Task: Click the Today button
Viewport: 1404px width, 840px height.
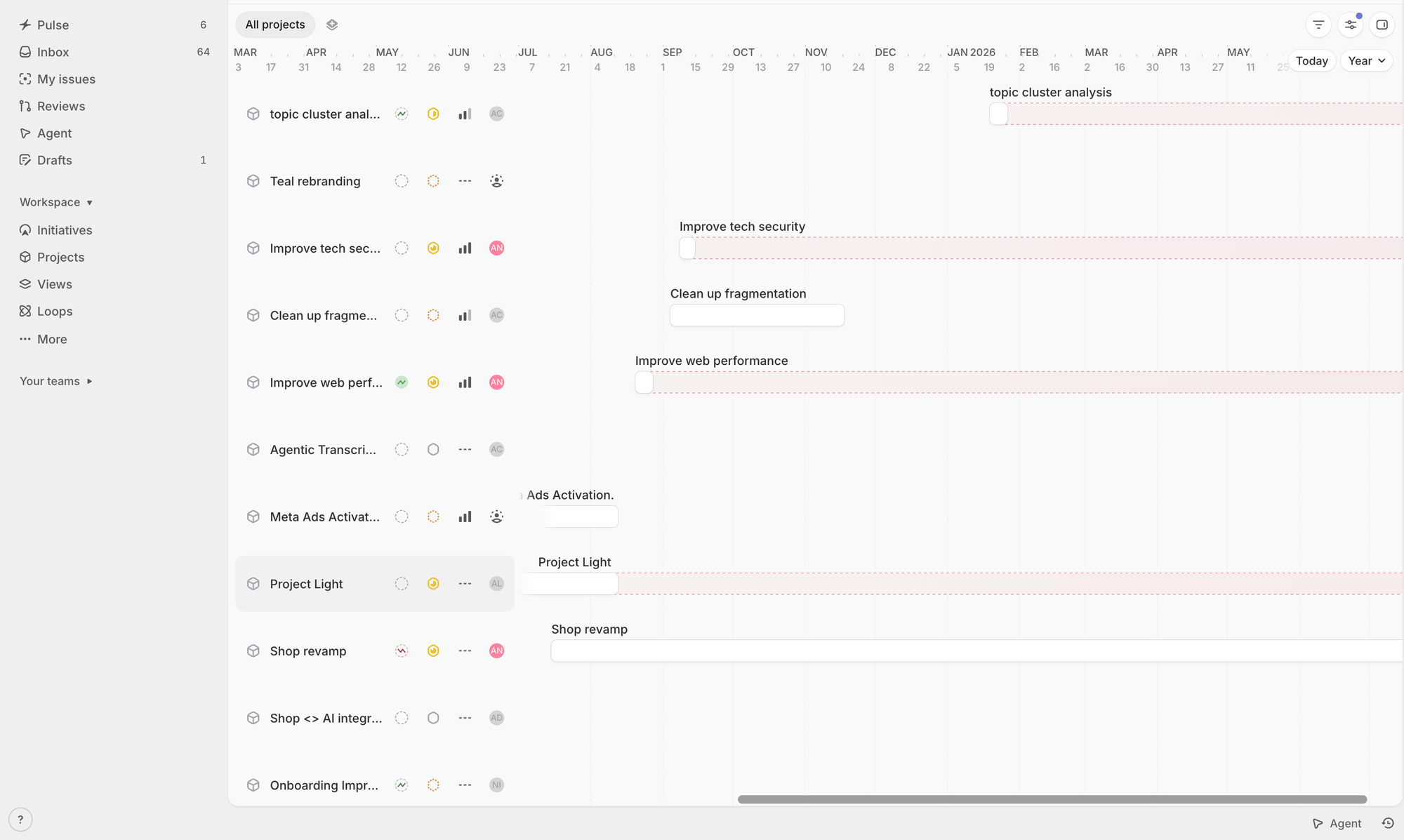Action: (1312, 61)
